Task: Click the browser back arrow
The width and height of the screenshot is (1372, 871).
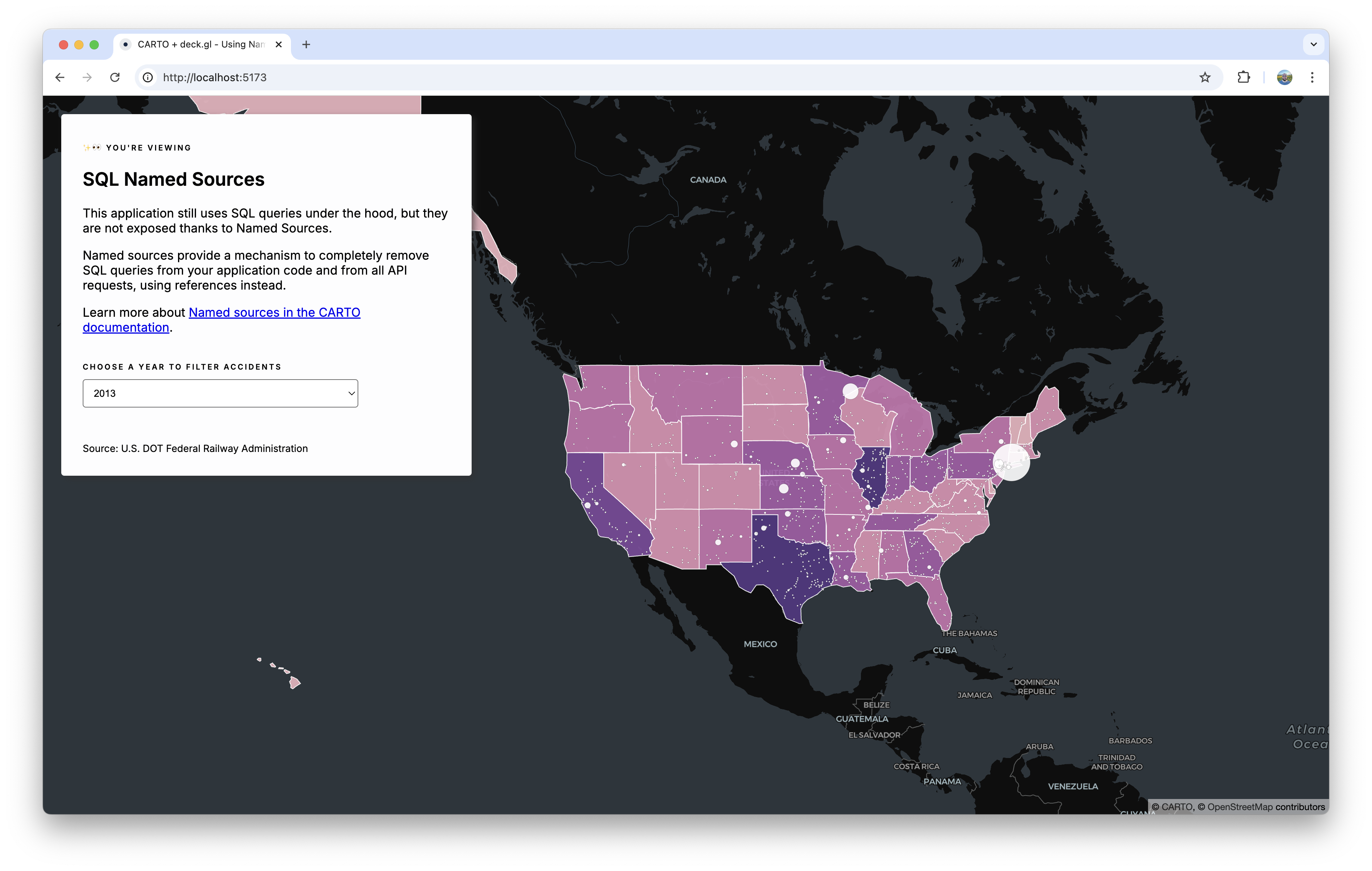Action: [x=60, y=77]
